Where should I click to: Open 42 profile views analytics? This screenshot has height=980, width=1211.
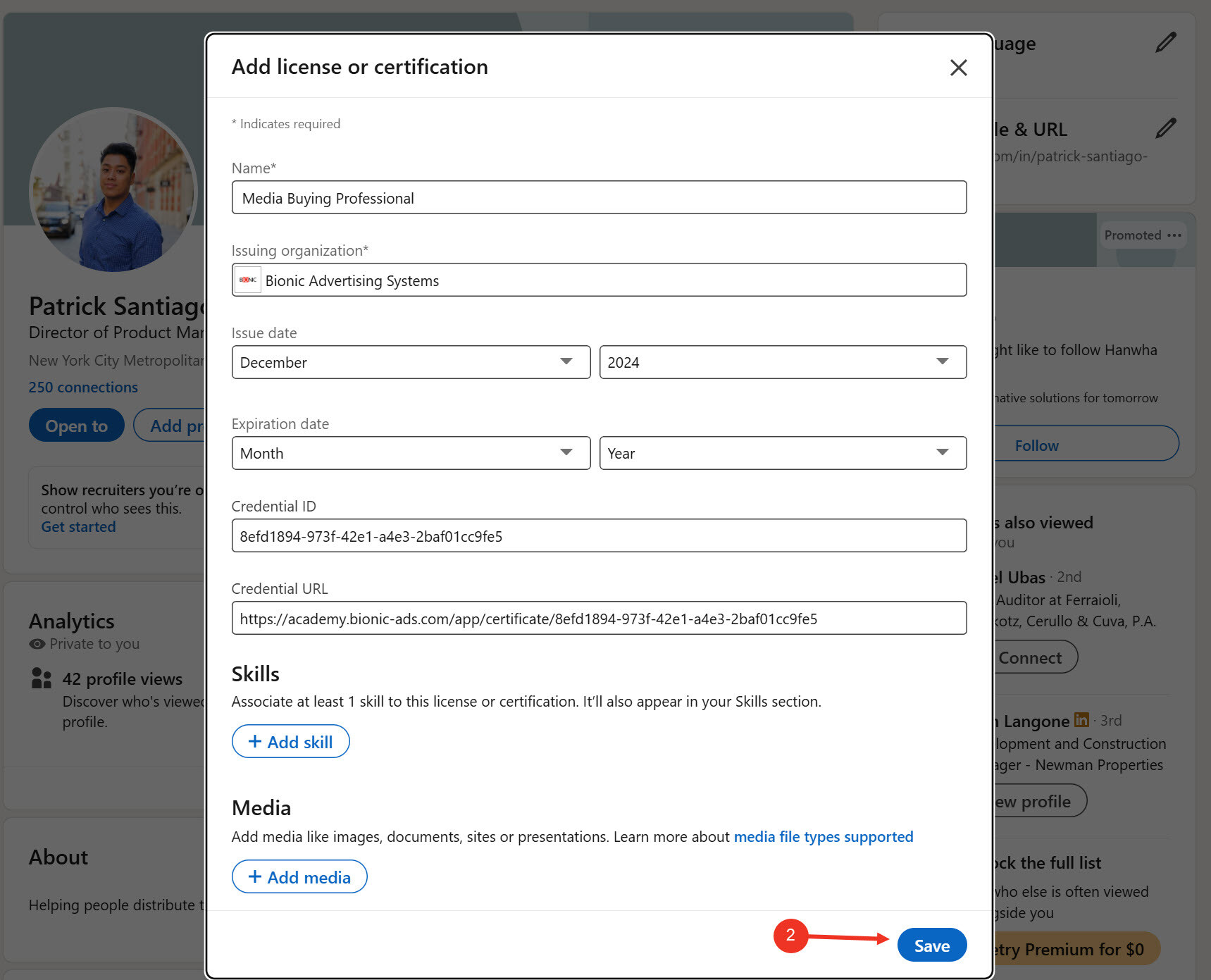(x=122, y=678)
